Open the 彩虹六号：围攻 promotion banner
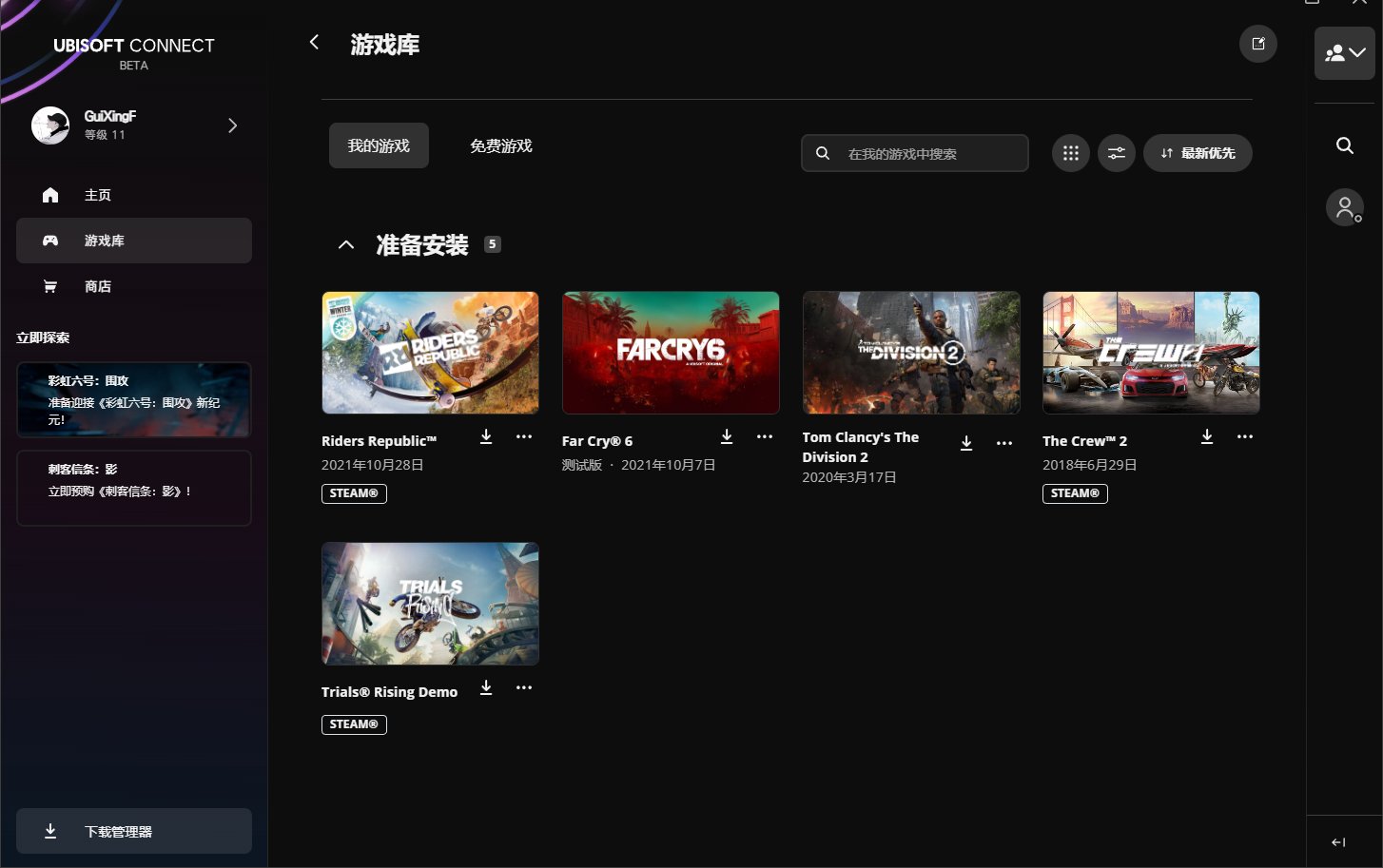The width and height of the screenshot is (1383, 868). (133, 399)
